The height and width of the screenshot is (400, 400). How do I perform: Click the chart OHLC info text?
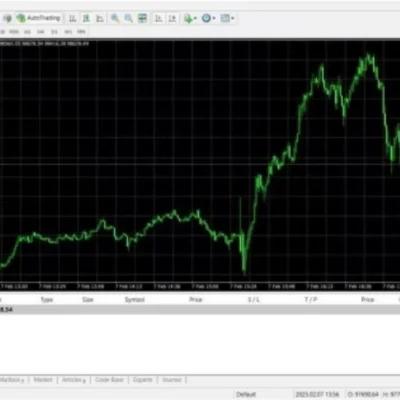(44, 43)
